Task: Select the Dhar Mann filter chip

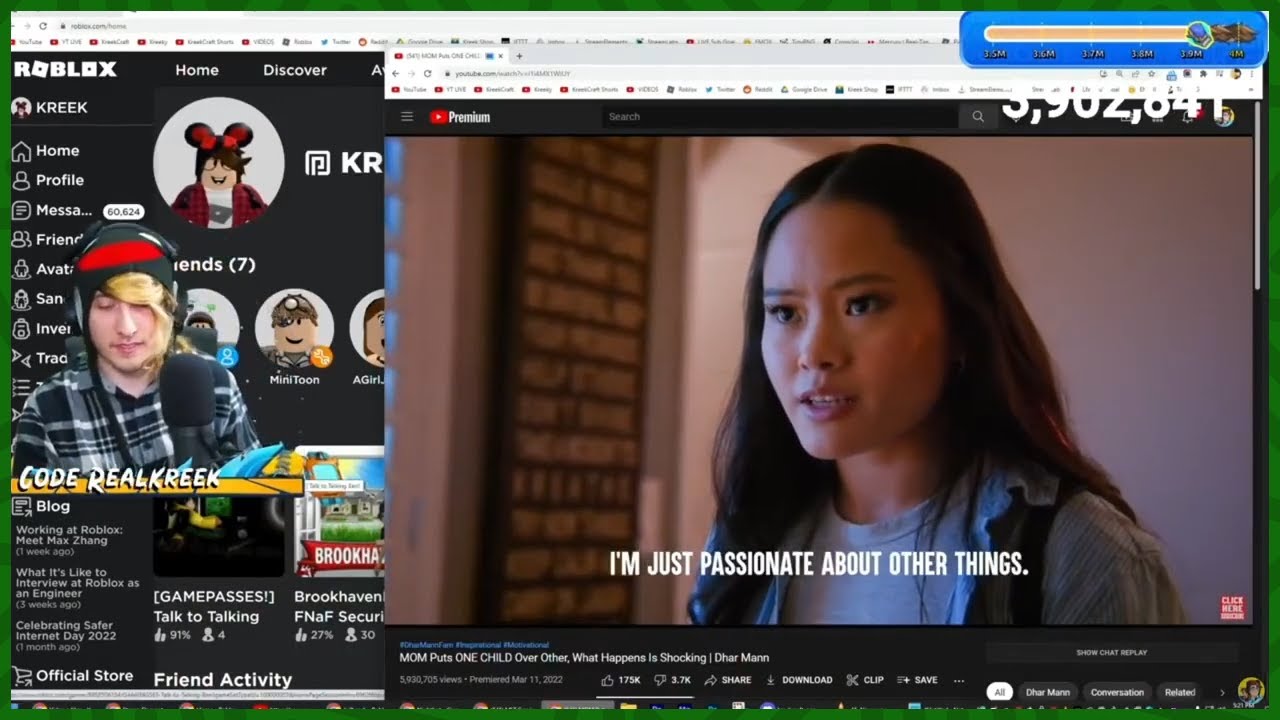Action: 1047,692
